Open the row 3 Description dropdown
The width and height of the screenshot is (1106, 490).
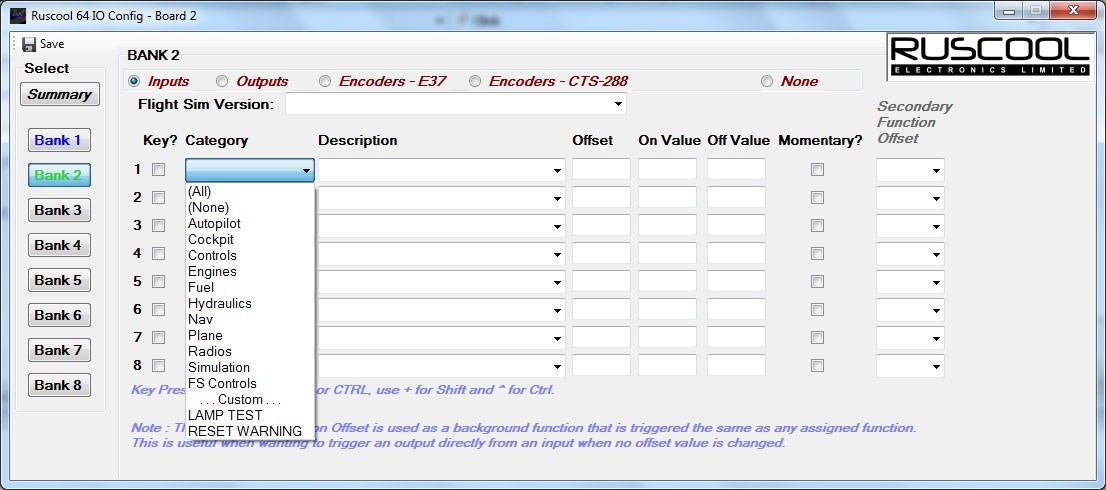pyautogui.click(x=557, y=226)
